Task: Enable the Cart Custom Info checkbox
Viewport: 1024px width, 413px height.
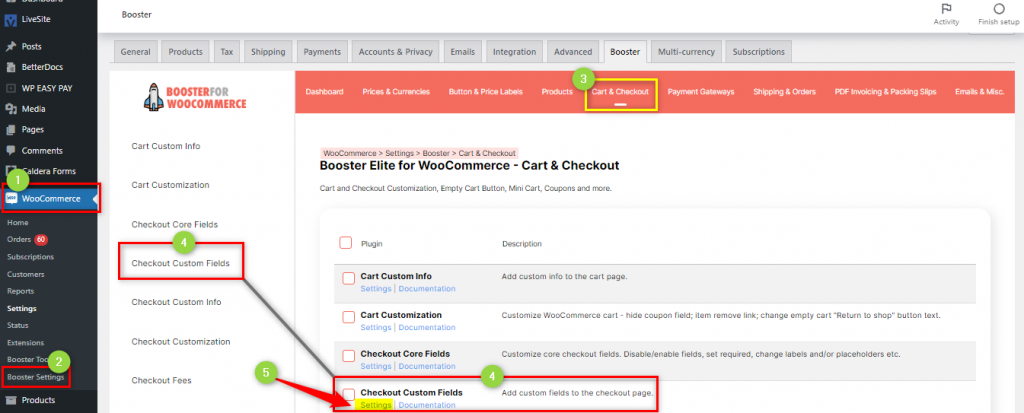Action: [349, 279]
